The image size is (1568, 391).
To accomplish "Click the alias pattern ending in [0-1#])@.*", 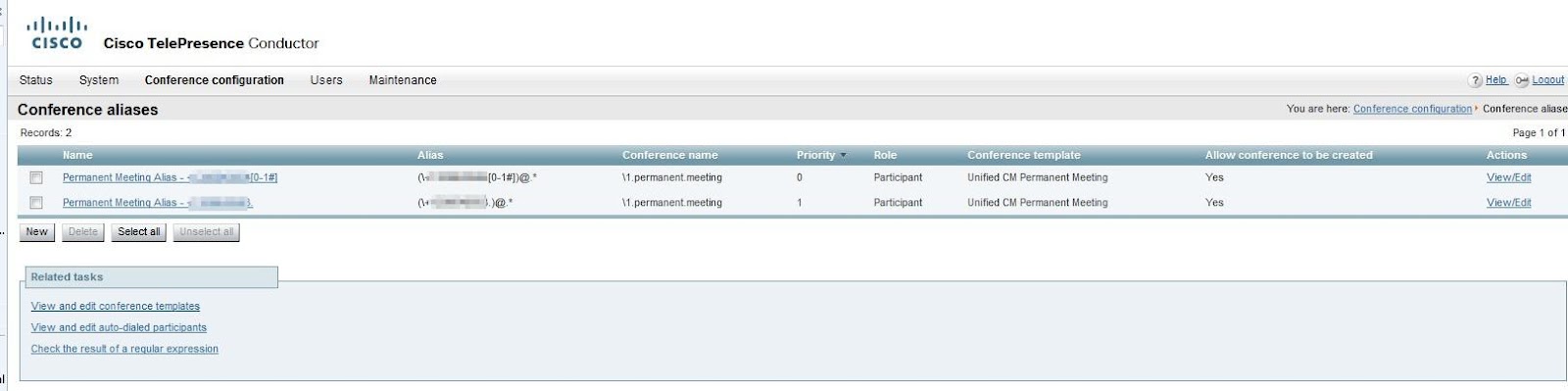I will [x=477, y=178].
